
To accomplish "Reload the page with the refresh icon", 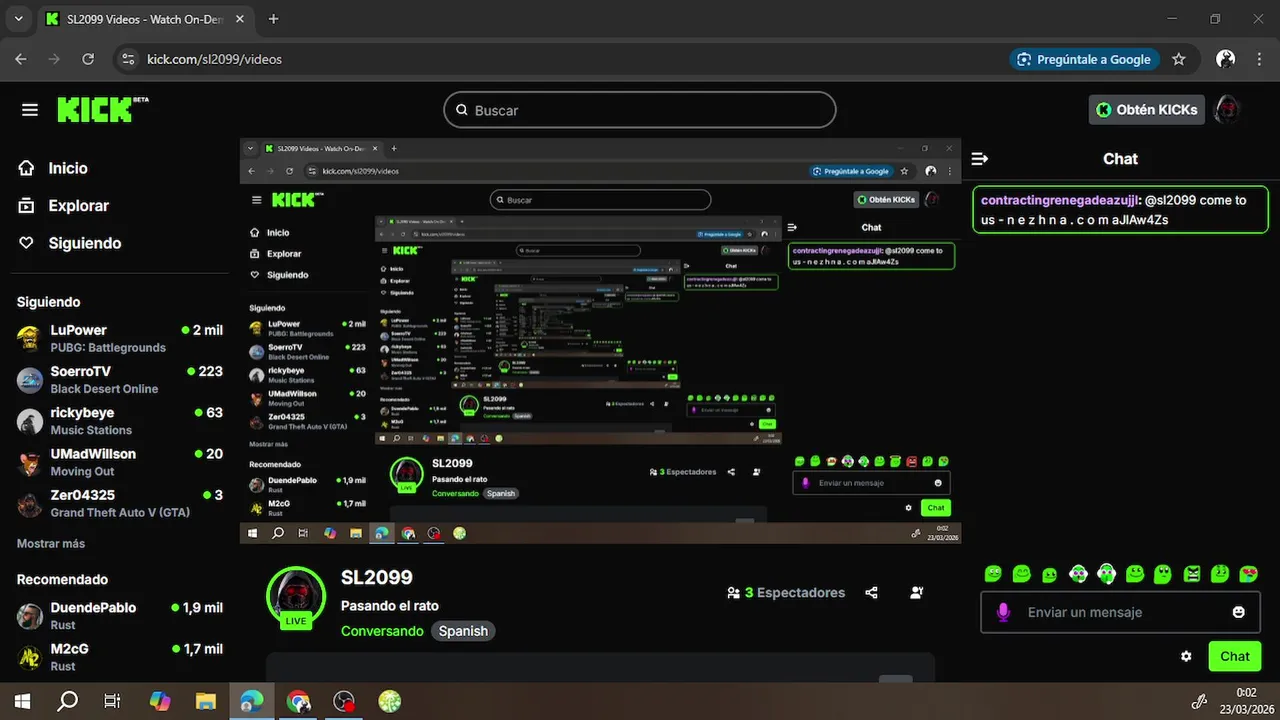I will [x=88, y=59].
